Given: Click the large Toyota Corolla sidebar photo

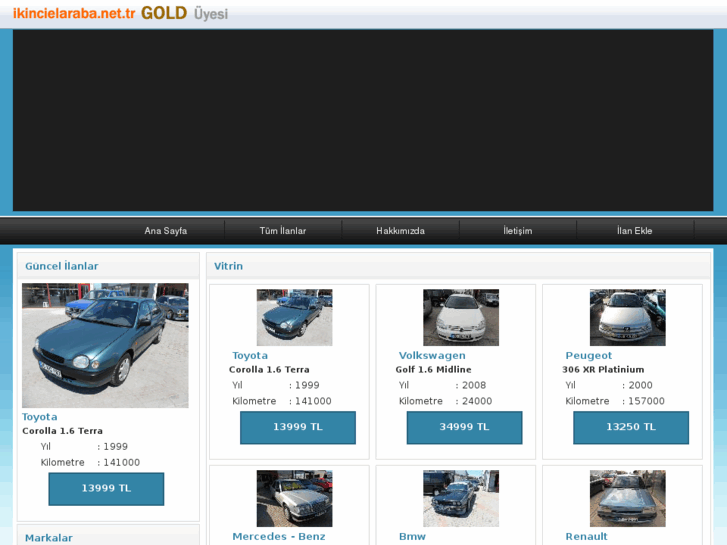Looking at the screenshot, I should click(105, 345).
